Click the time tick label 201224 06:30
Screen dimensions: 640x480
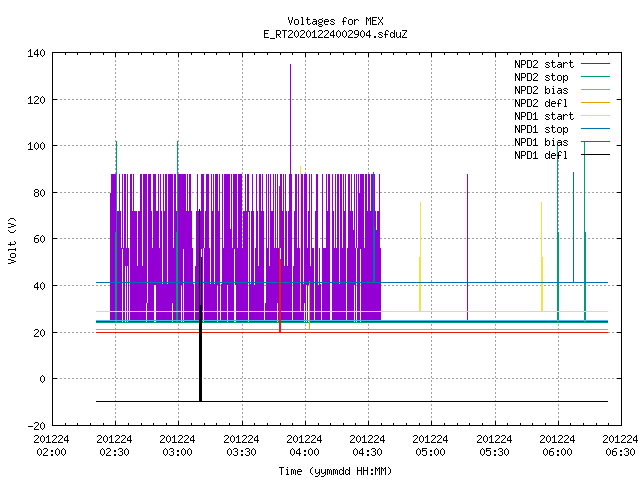[620, 446]
